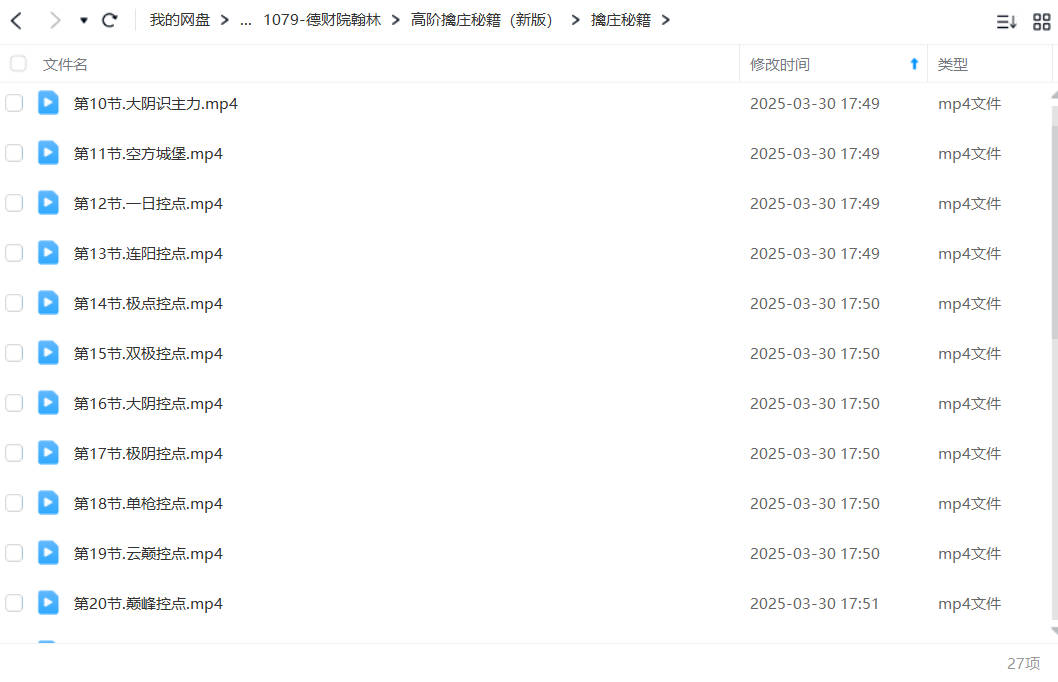The height and width of the screenshot is (682, 1058).
Task: Open the sort order options icon
Action: [1006, 22]
